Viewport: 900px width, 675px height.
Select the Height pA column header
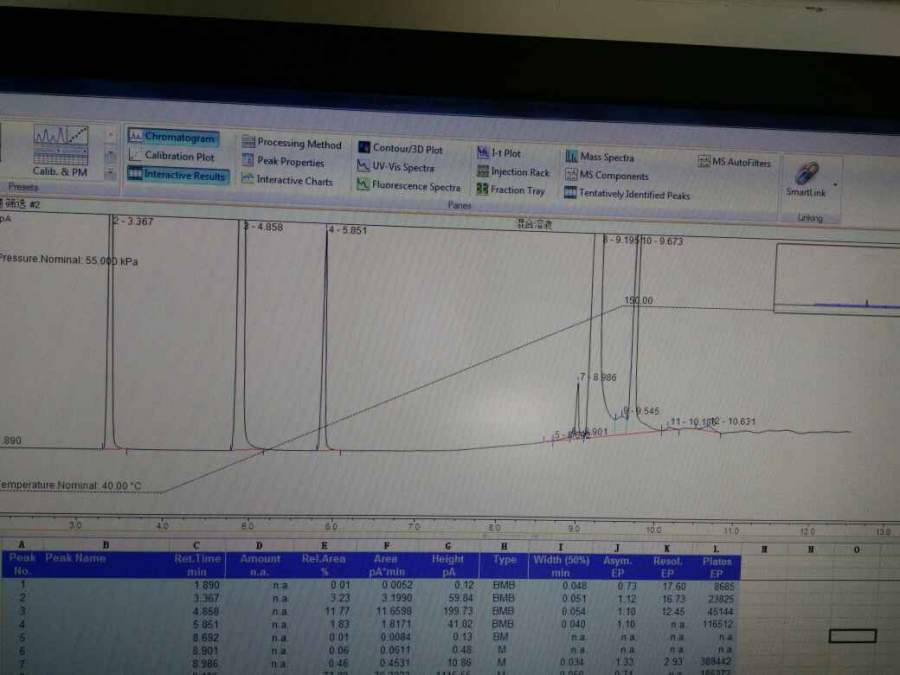point(448,565)
